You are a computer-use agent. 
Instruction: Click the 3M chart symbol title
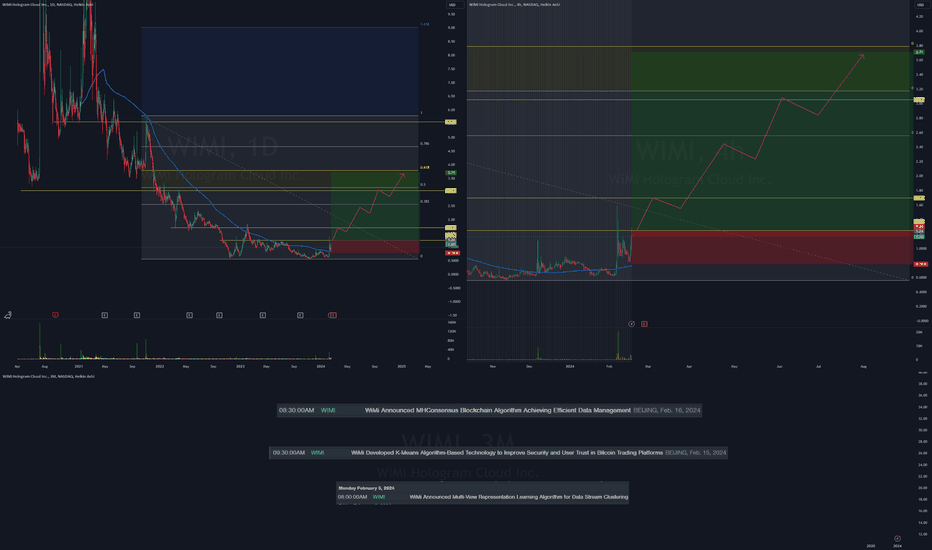(48, 376)
